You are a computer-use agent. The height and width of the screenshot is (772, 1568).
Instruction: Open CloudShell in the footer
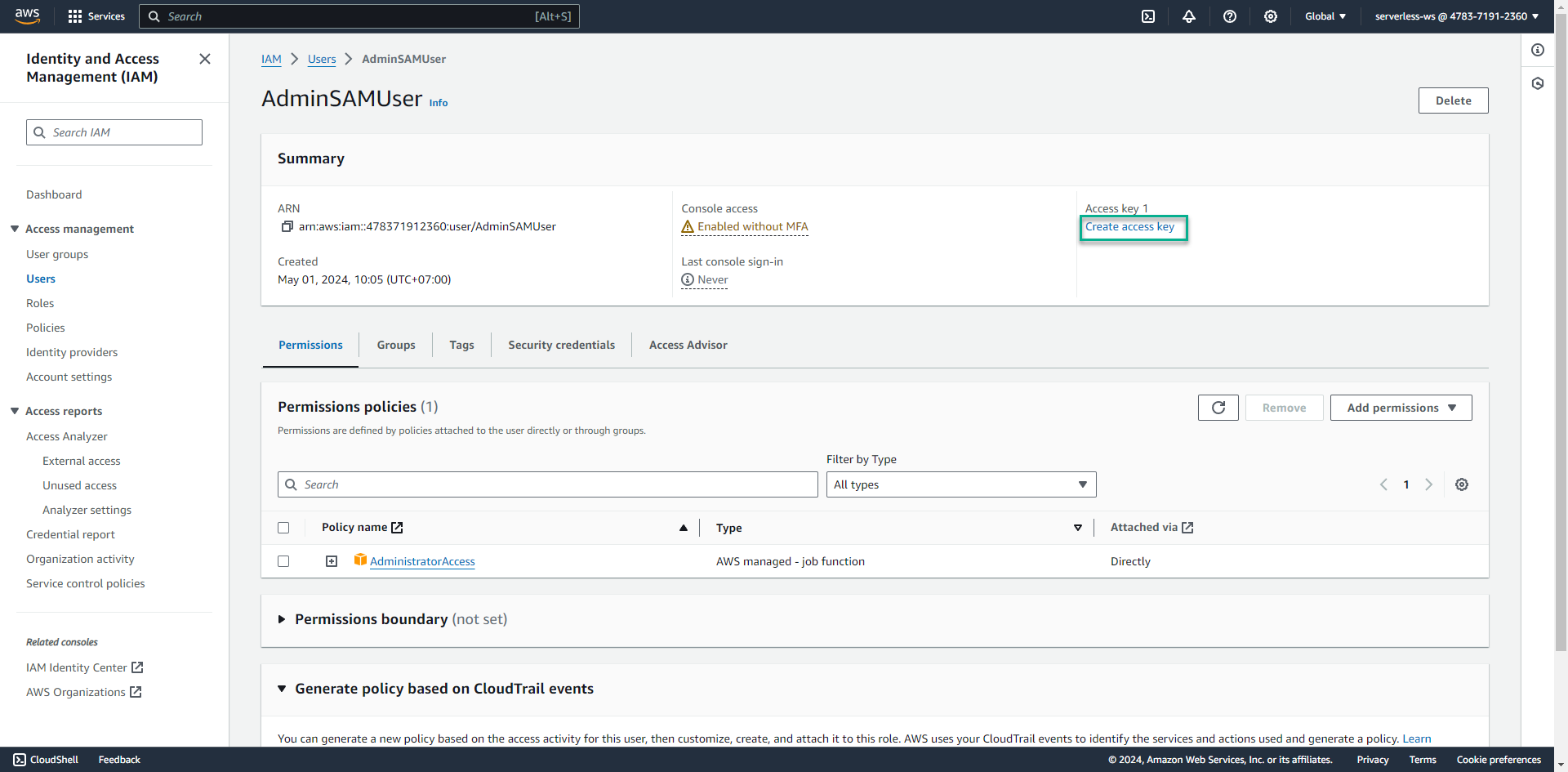46,760
